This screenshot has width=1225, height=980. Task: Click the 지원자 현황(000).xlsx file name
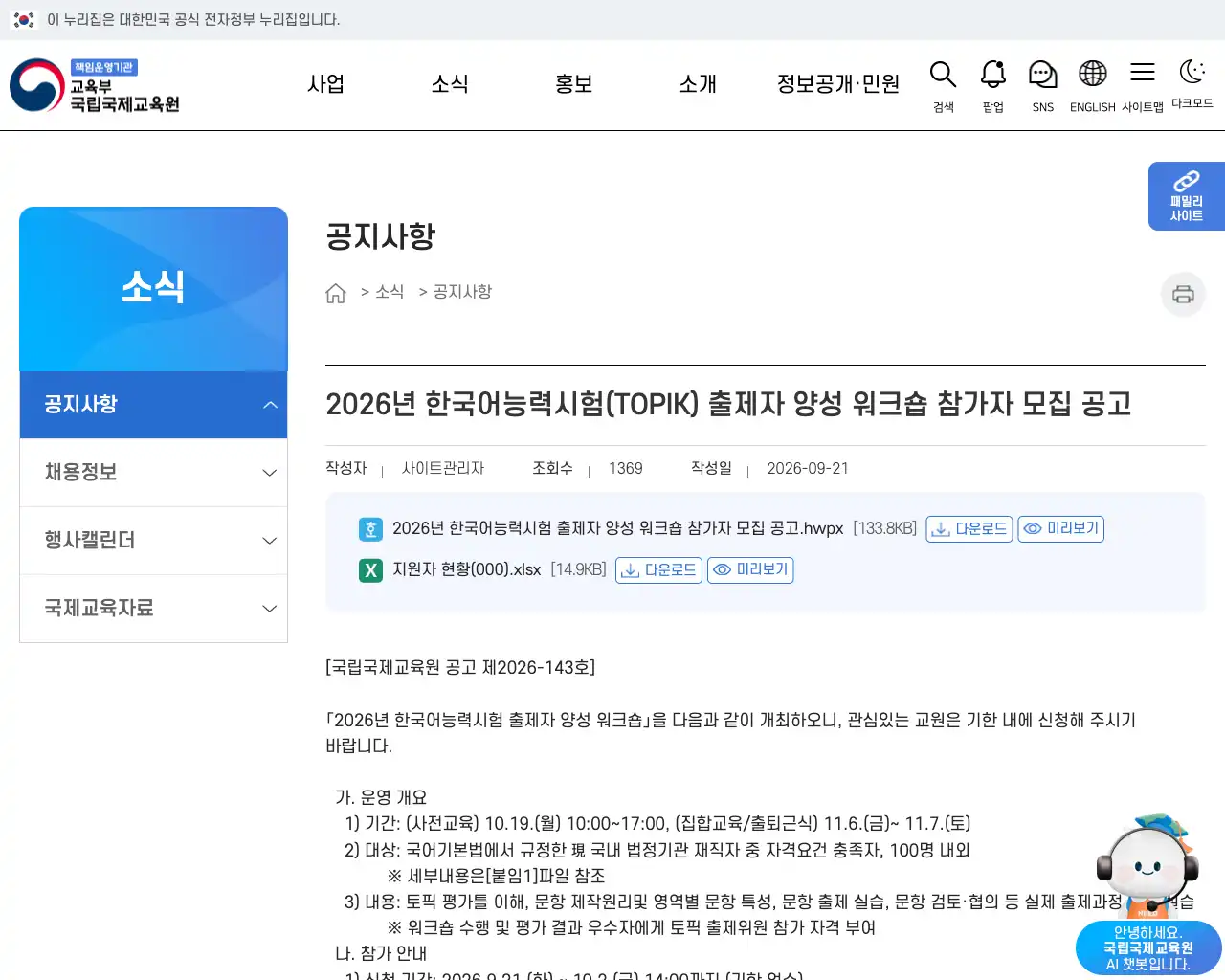click(467, 570)
